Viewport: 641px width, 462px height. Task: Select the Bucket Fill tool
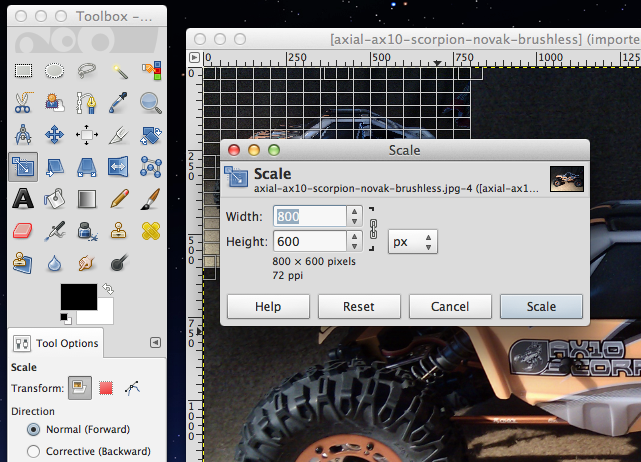click(x=55, y=198)
